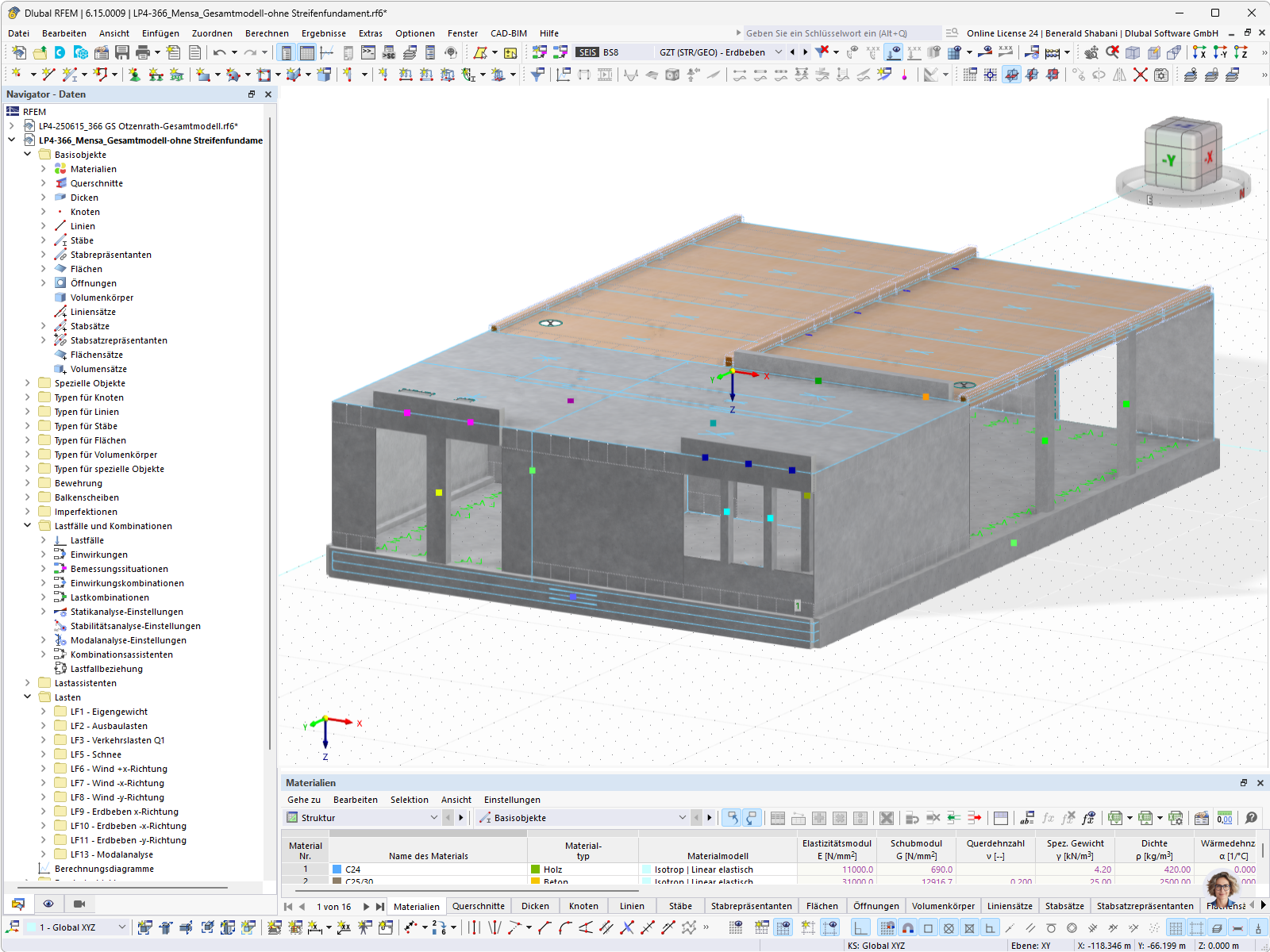The height and width of the screenshot is (952, 1270).
Task: Click the New Model icon
Action: click(18, 52)
